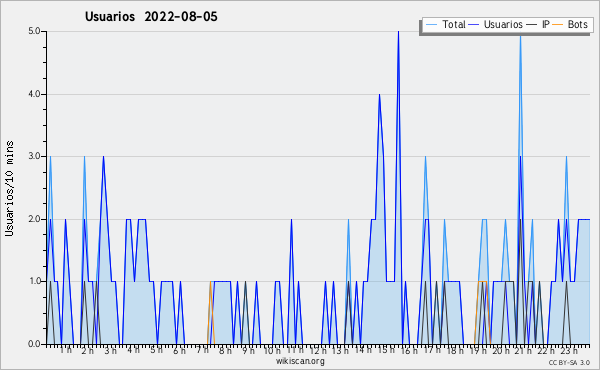Screen dimensions: 600x370
Task: Click the 'CC BY-SA 3.0' license text
Action: (x=569, y=363)
